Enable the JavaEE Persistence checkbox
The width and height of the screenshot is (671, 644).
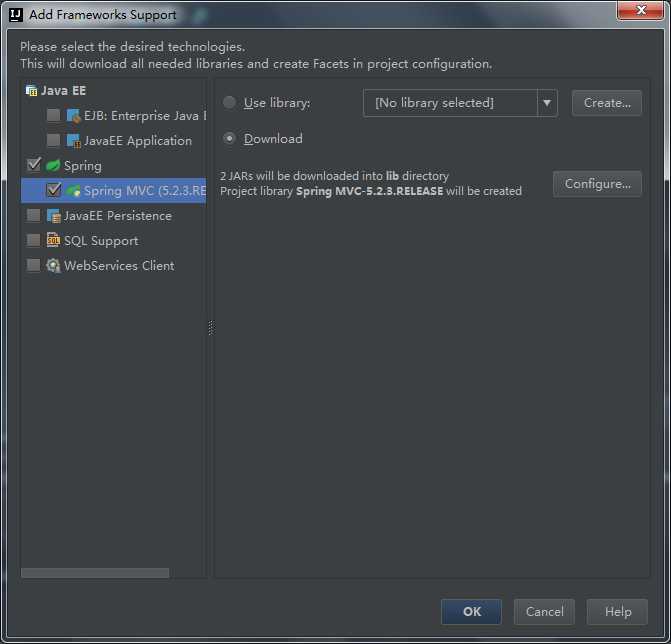tap(33, 215)
